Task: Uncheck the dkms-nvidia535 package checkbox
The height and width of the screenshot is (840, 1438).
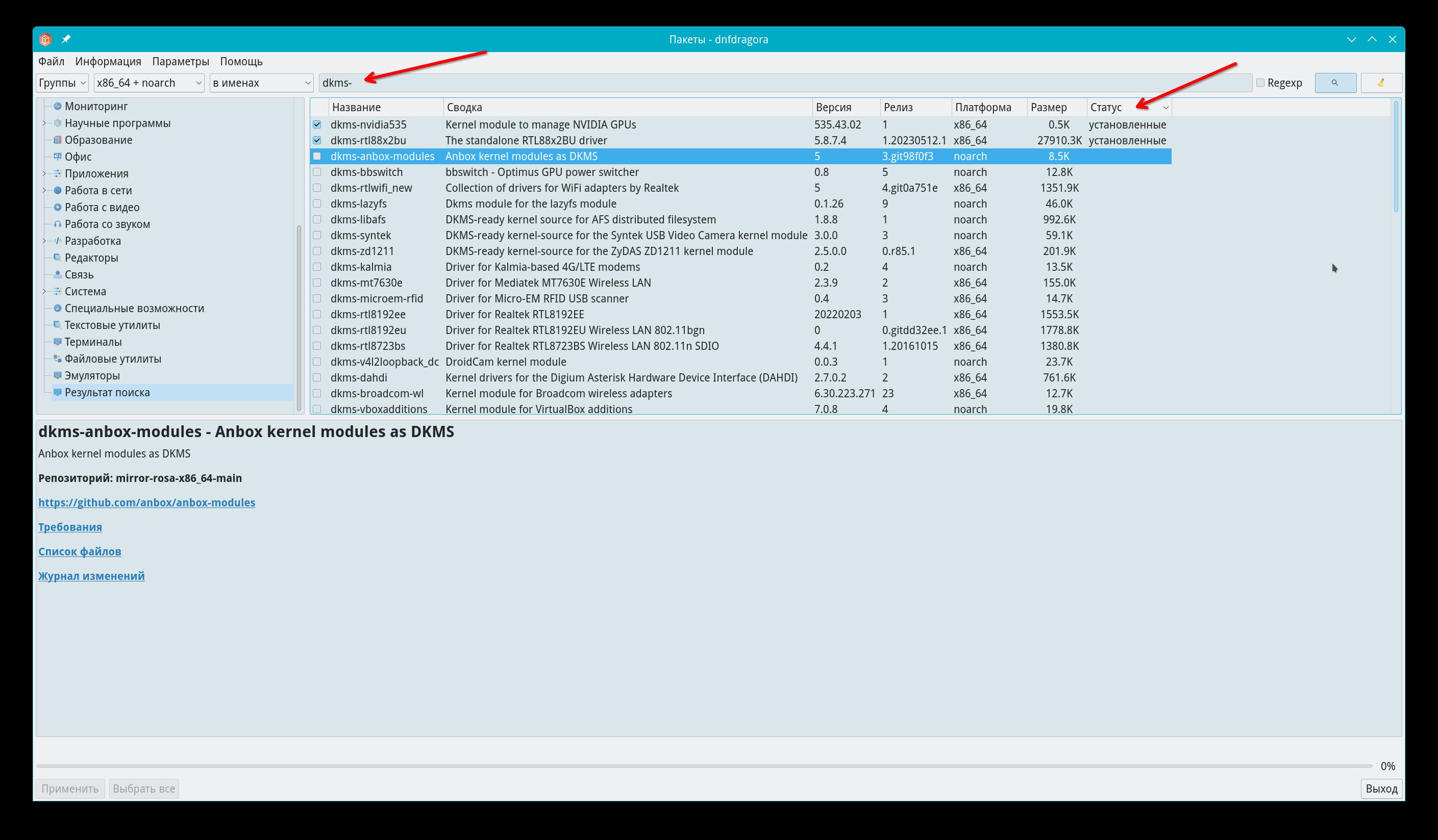Action: (317, 124)
